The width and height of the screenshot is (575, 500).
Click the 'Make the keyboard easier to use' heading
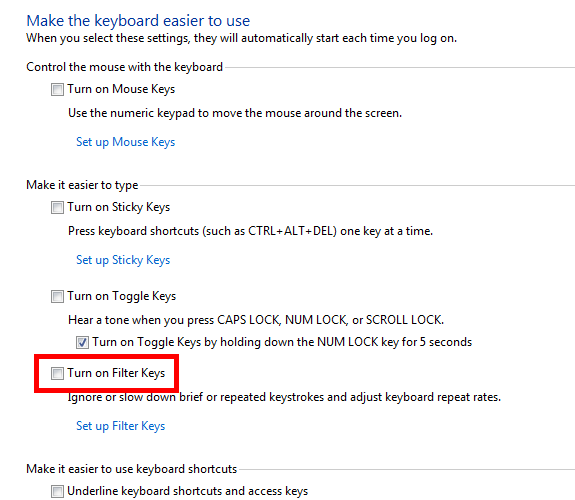[138, 21]
